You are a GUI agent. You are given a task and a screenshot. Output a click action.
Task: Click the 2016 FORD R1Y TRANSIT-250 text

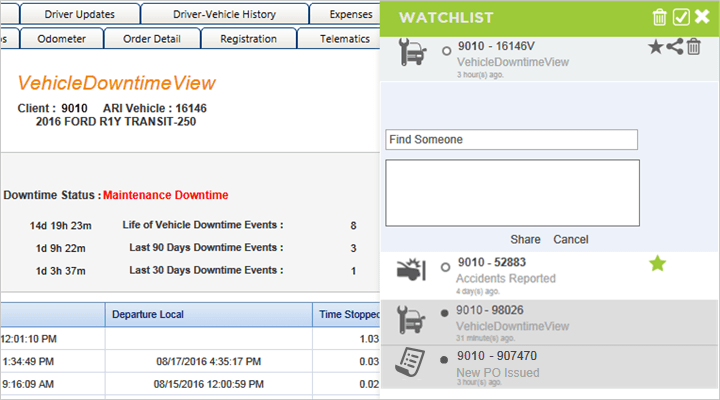click(x=116, y=122)
